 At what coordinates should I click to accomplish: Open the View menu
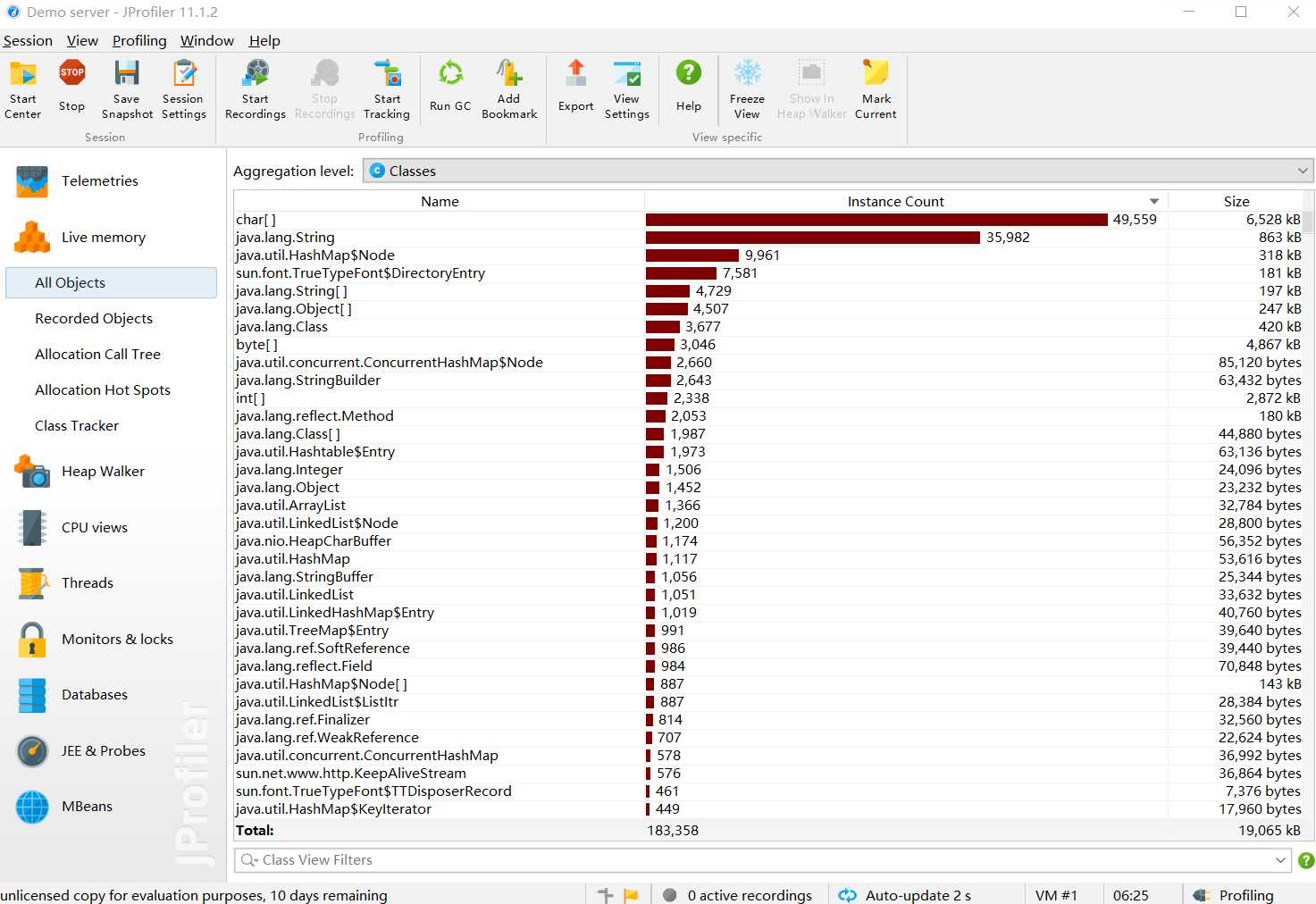82,41
